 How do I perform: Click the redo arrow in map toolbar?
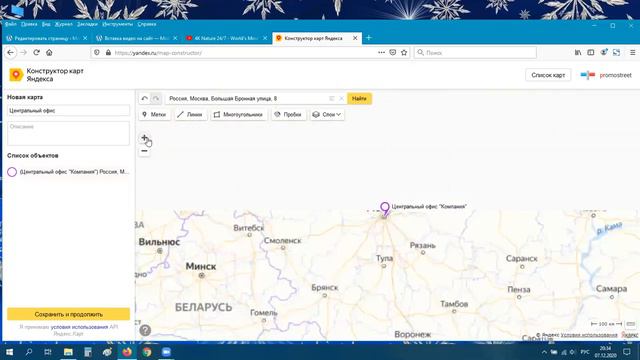coord(156,98)
